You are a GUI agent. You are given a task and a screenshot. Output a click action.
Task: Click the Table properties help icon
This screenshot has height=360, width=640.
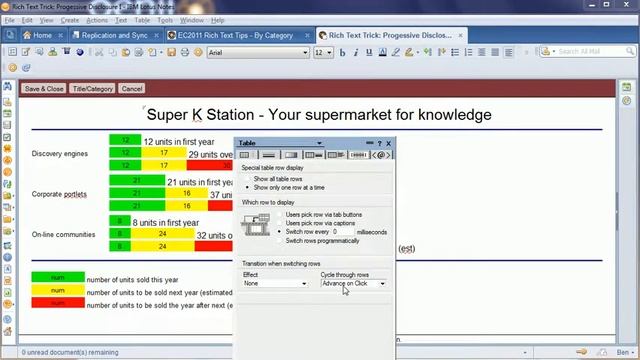[379, 143]
